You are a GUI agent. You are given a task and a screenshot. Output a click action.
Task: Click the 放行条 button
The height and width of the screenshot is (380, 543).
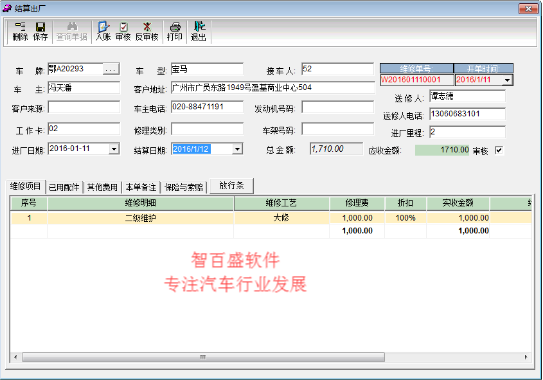click(x=232, y=186)
